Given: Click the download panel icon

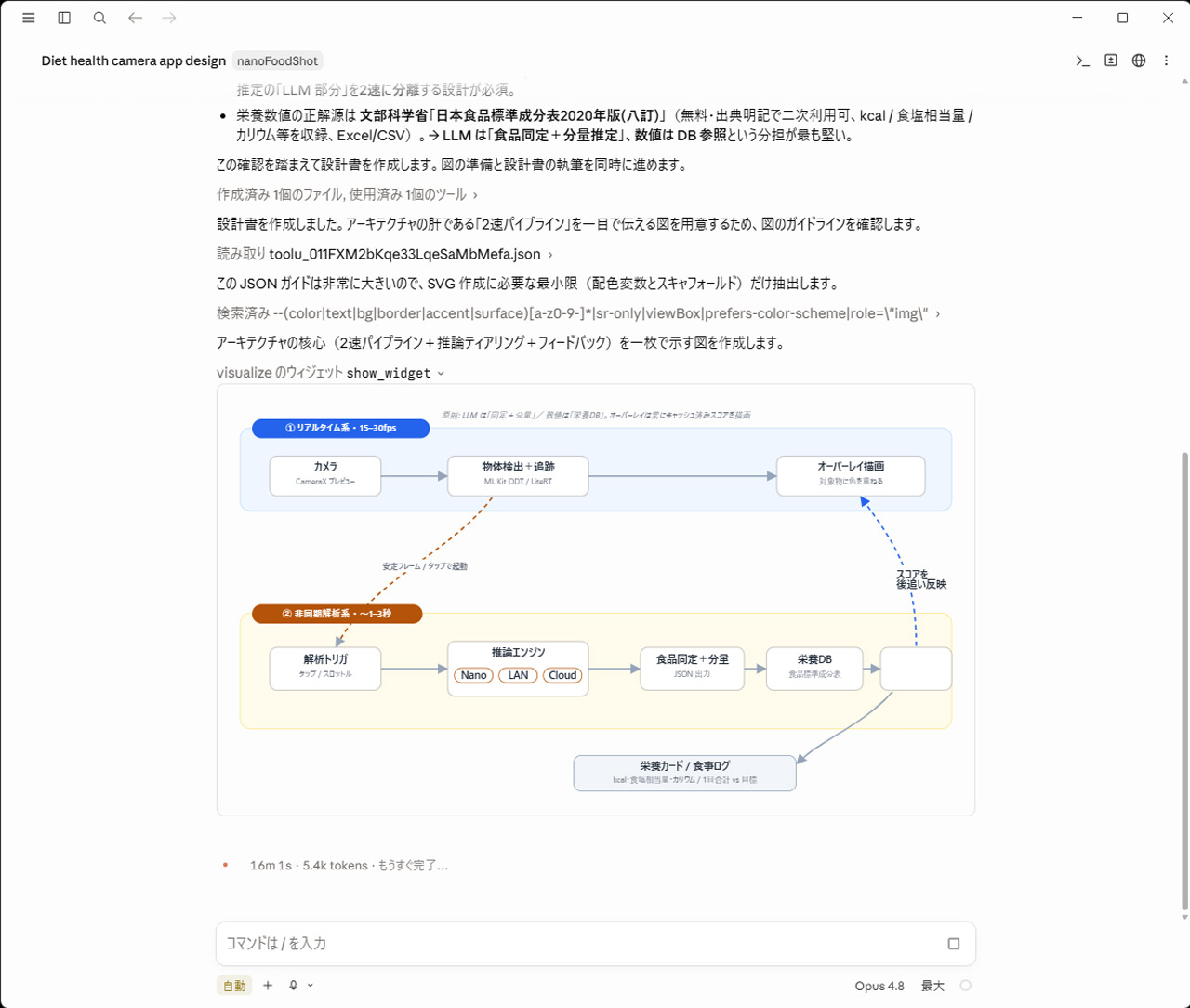Looking at the screenshot, I should tap(1111, 60).
